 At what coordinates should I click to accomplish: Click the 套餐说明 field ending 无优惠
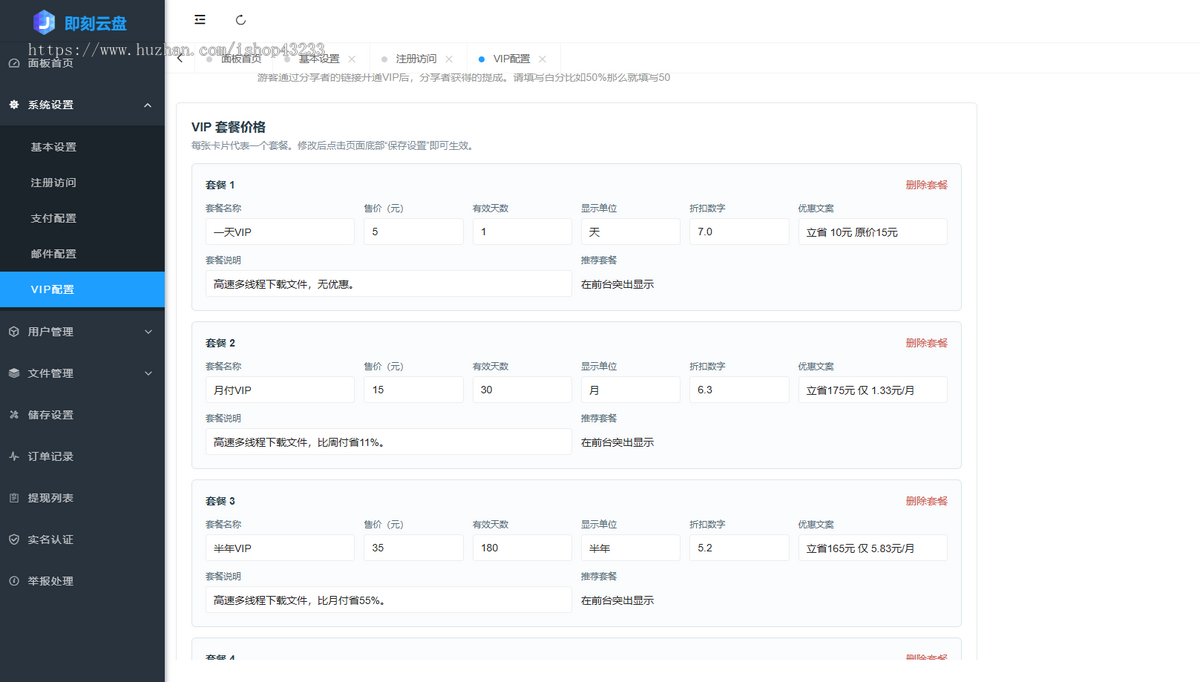[388, 284]
